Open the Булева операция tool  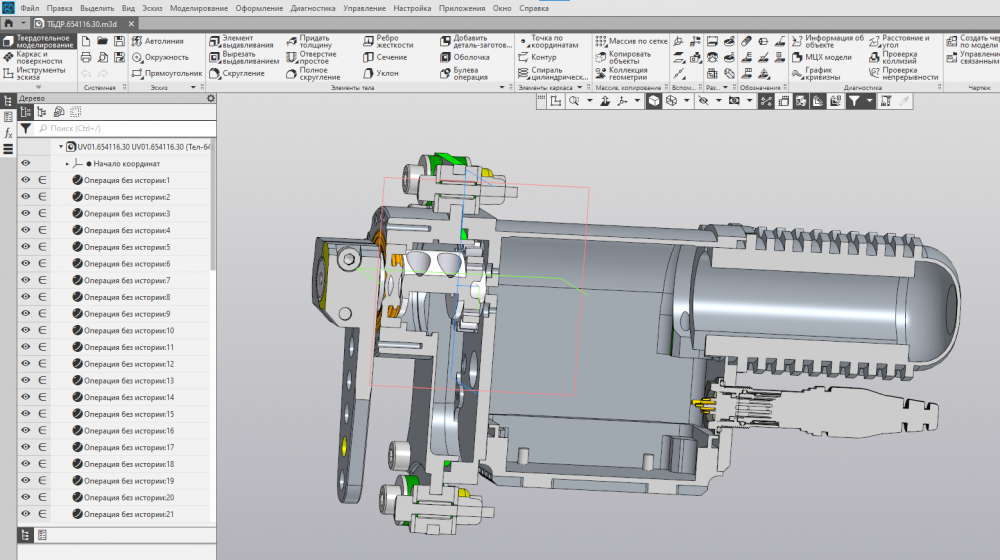pos(464,74)
